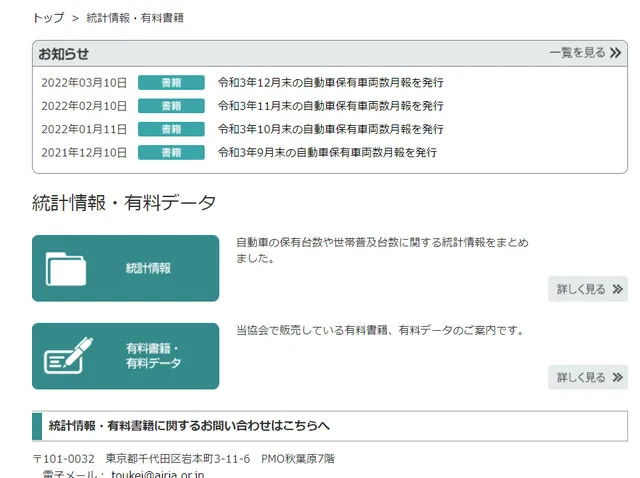Screen dimensions: 640x478
Task: Click the double-chevron icon beside 一覧を見る
Action: pyautogui.click(x=615, y=53)
